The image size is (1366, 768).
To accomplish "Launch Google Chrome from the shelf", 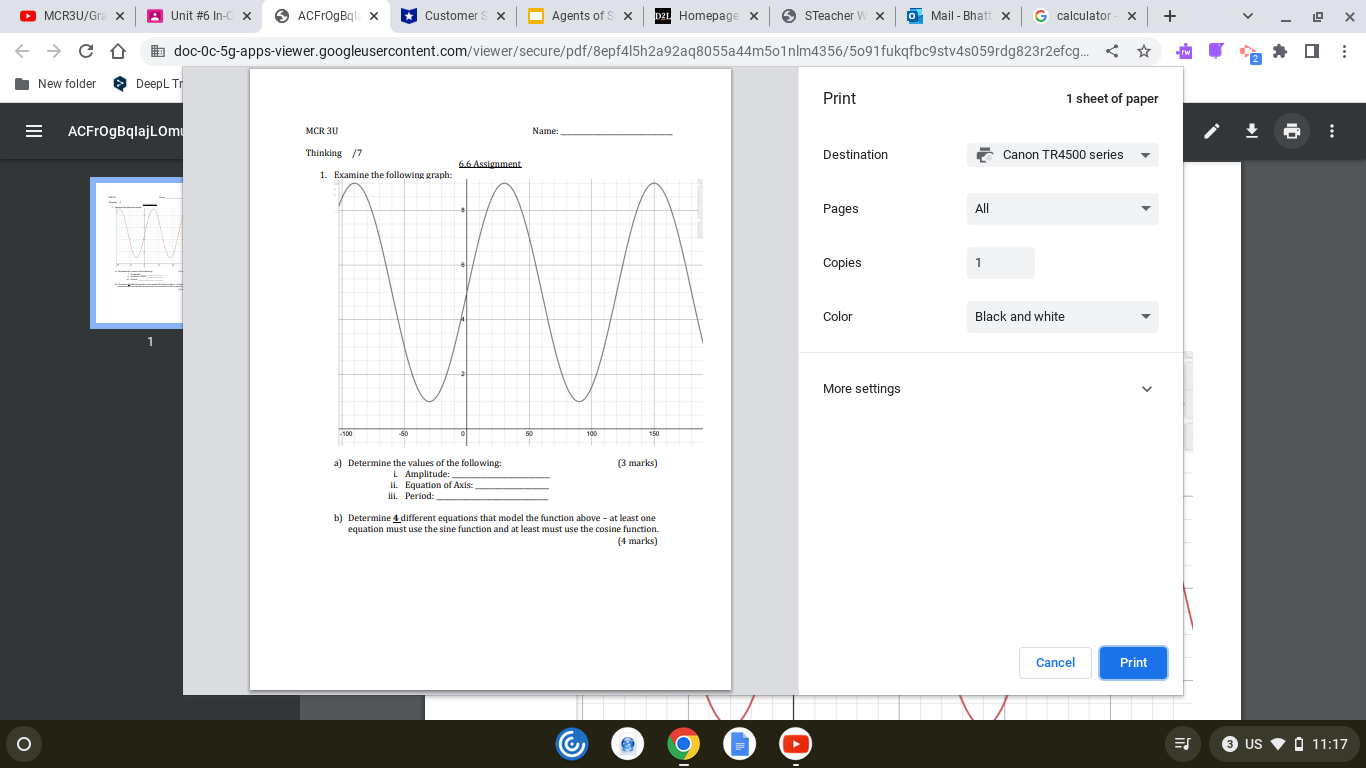I will 684,744.
